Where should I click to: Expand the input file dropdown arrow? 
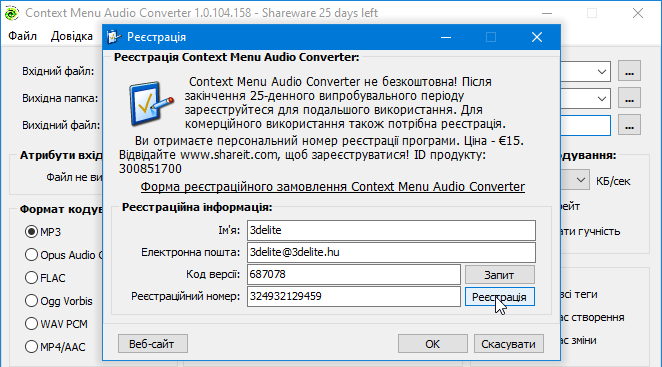coord(602,72)
